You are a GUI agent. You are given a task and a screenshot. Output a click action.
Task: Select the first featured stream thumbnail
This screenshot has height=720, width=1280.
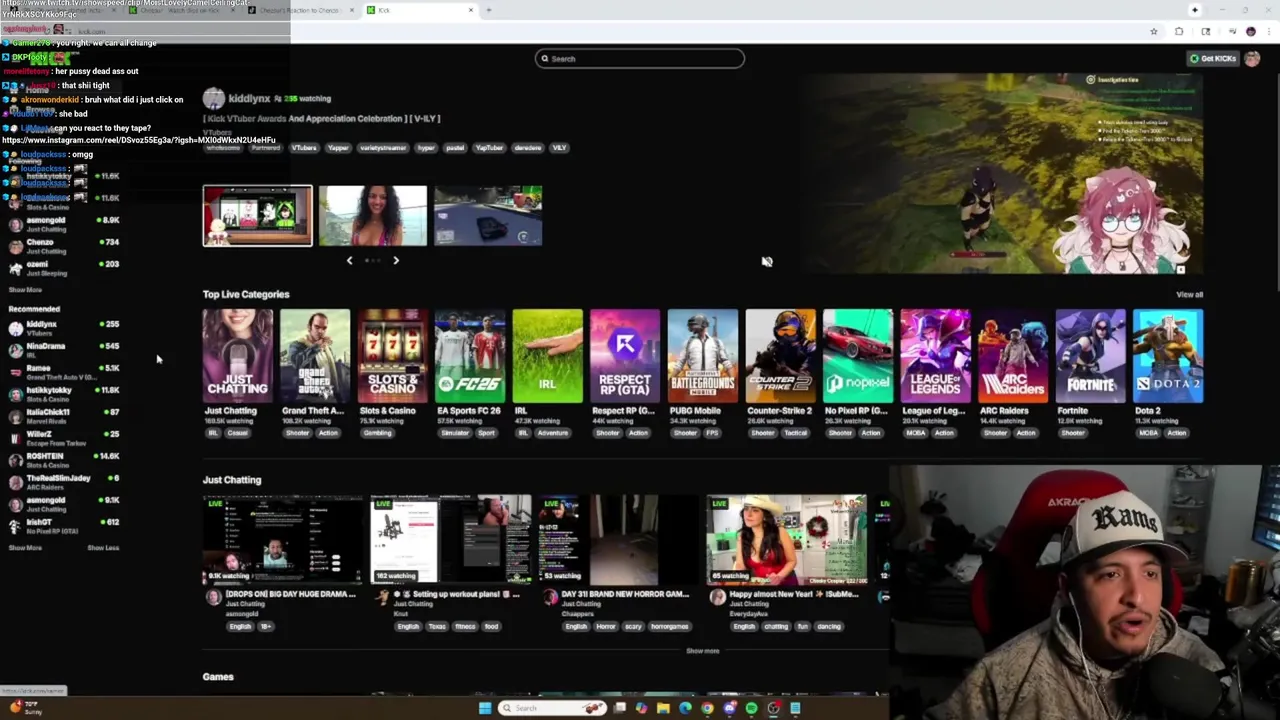[x=257, y=215]
